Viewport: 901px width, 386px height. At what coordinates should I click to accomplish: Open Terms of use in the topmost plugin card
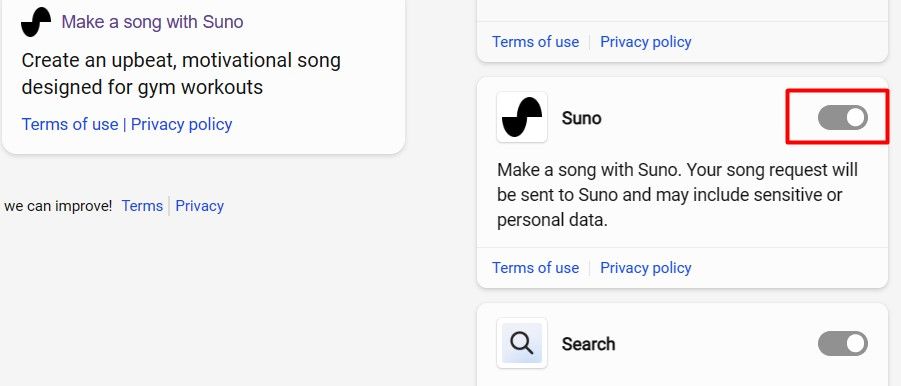pyautogui.click(x=536, y=42)
